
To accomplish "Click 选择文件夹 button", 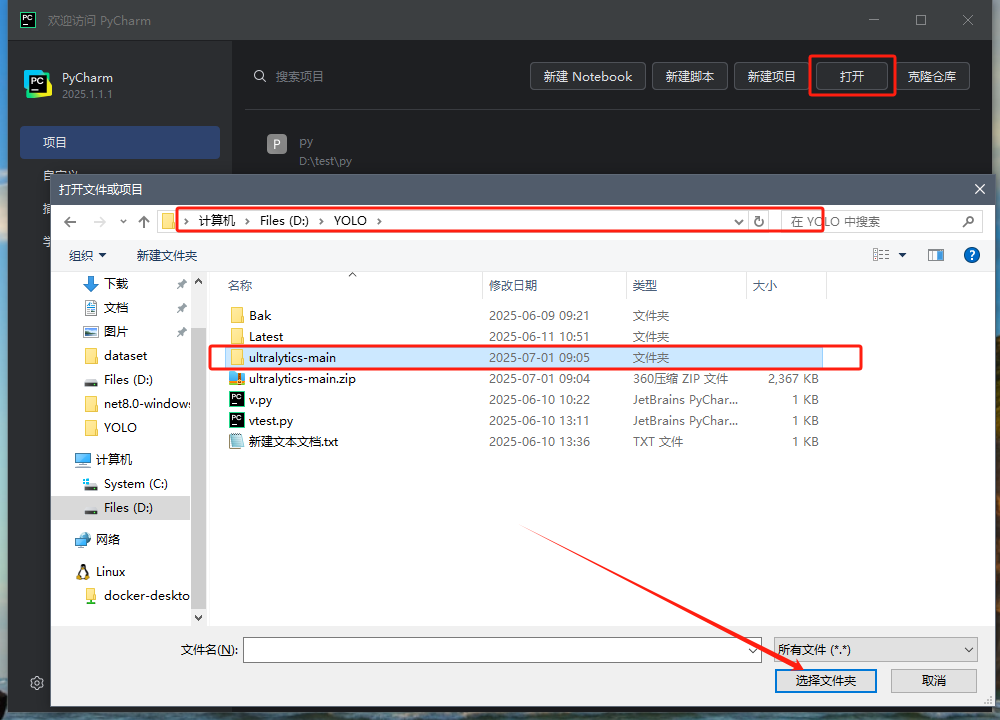I will click(825, 680).
